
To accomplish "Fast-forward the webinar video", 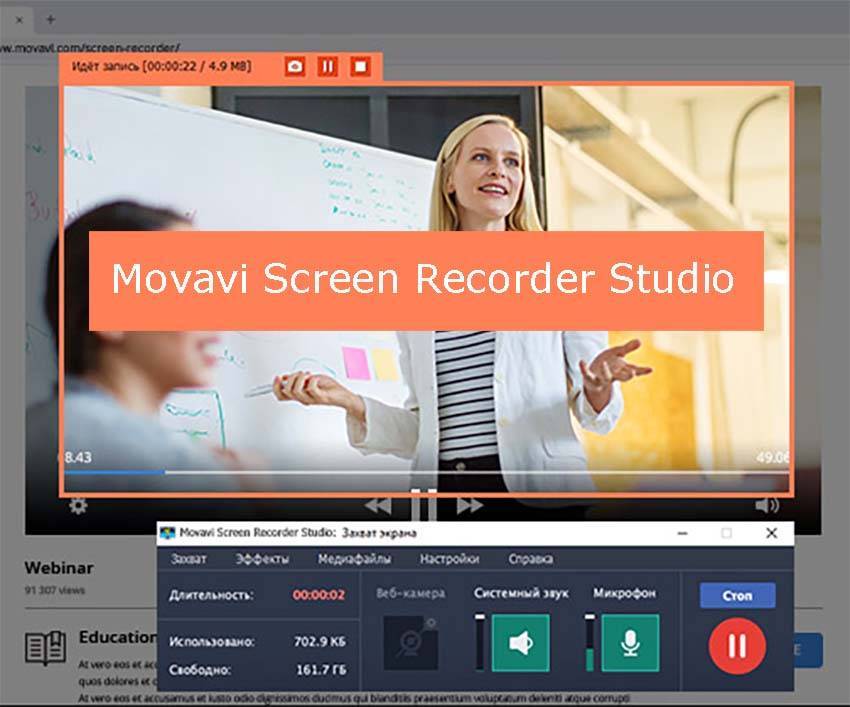I will [x=469, y=505].
